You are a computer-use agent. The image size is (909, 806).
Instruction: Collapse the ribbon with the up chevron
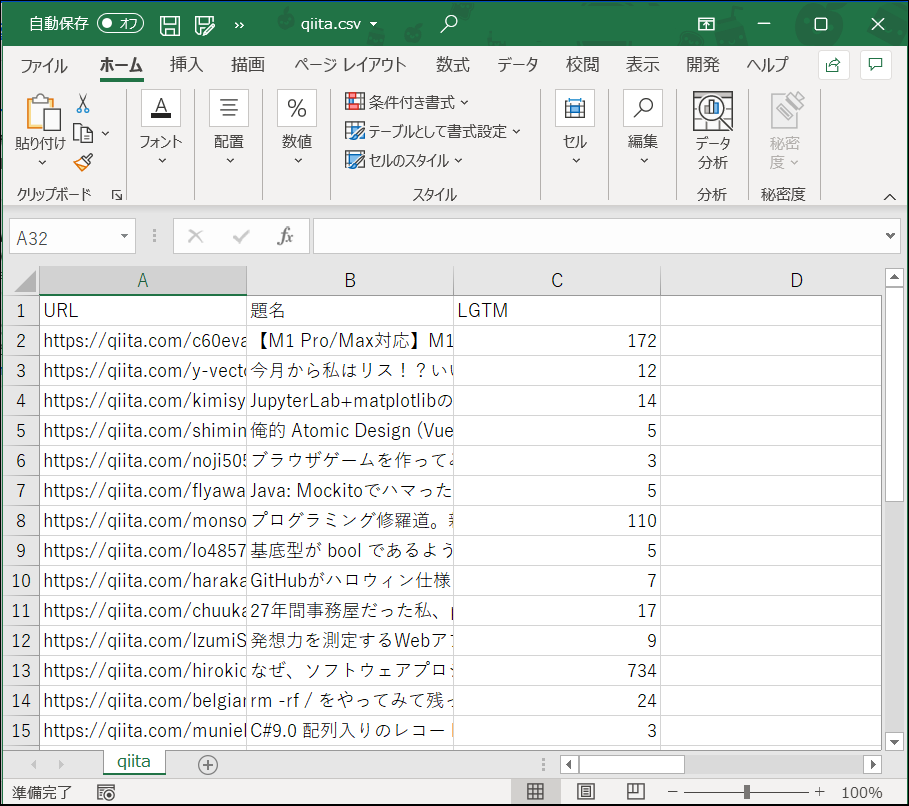[x=890, y=197]
